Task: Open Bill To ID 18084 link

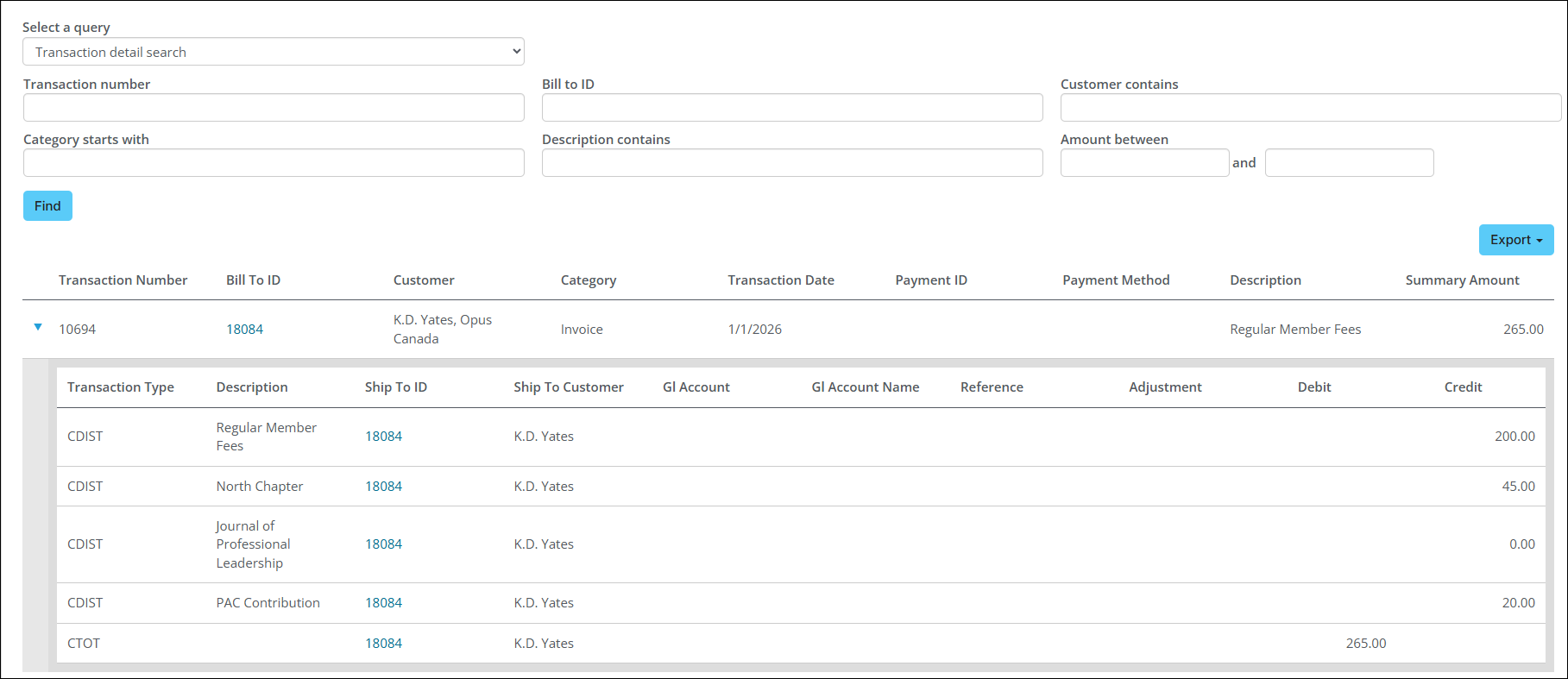Action: [244, 330]
